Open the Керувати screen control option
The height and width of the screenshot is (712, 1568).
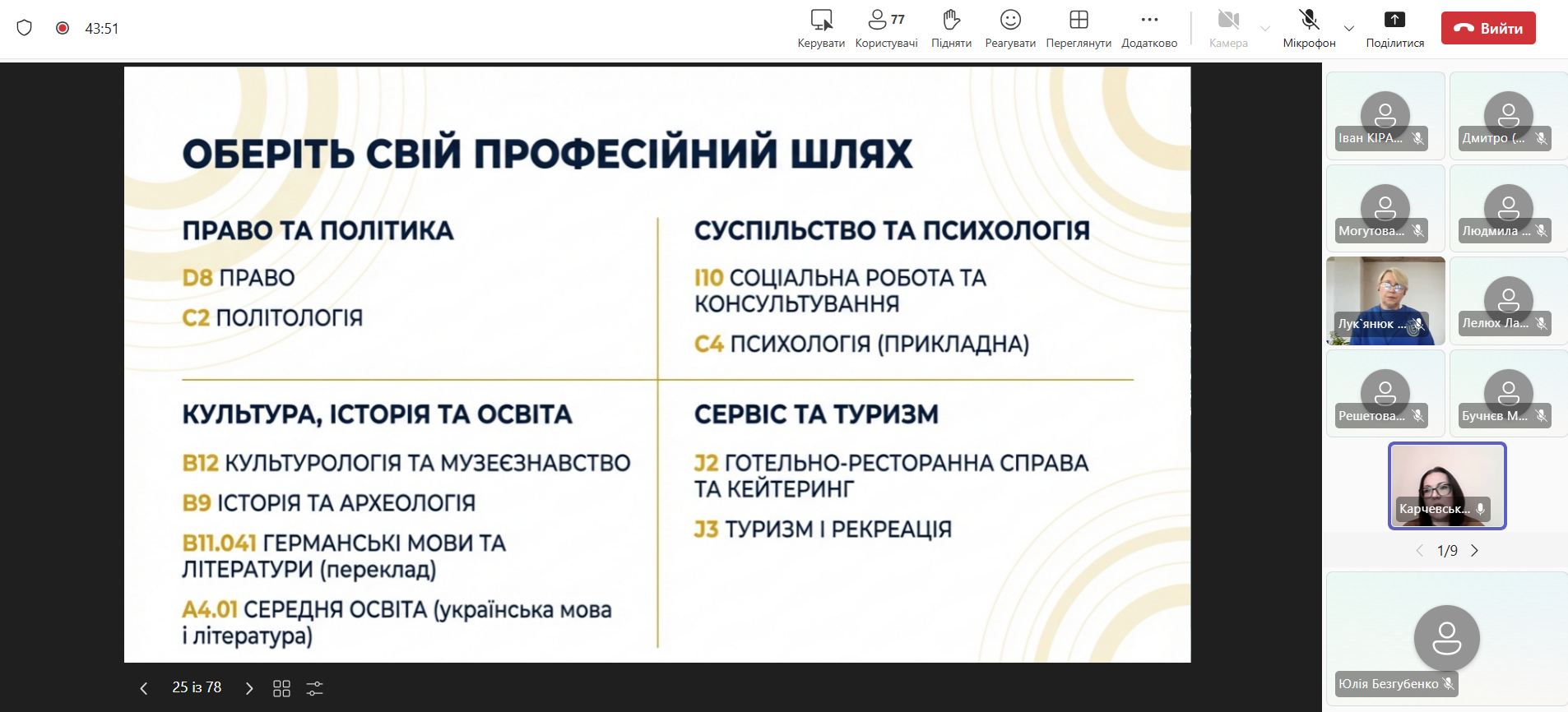821,29
